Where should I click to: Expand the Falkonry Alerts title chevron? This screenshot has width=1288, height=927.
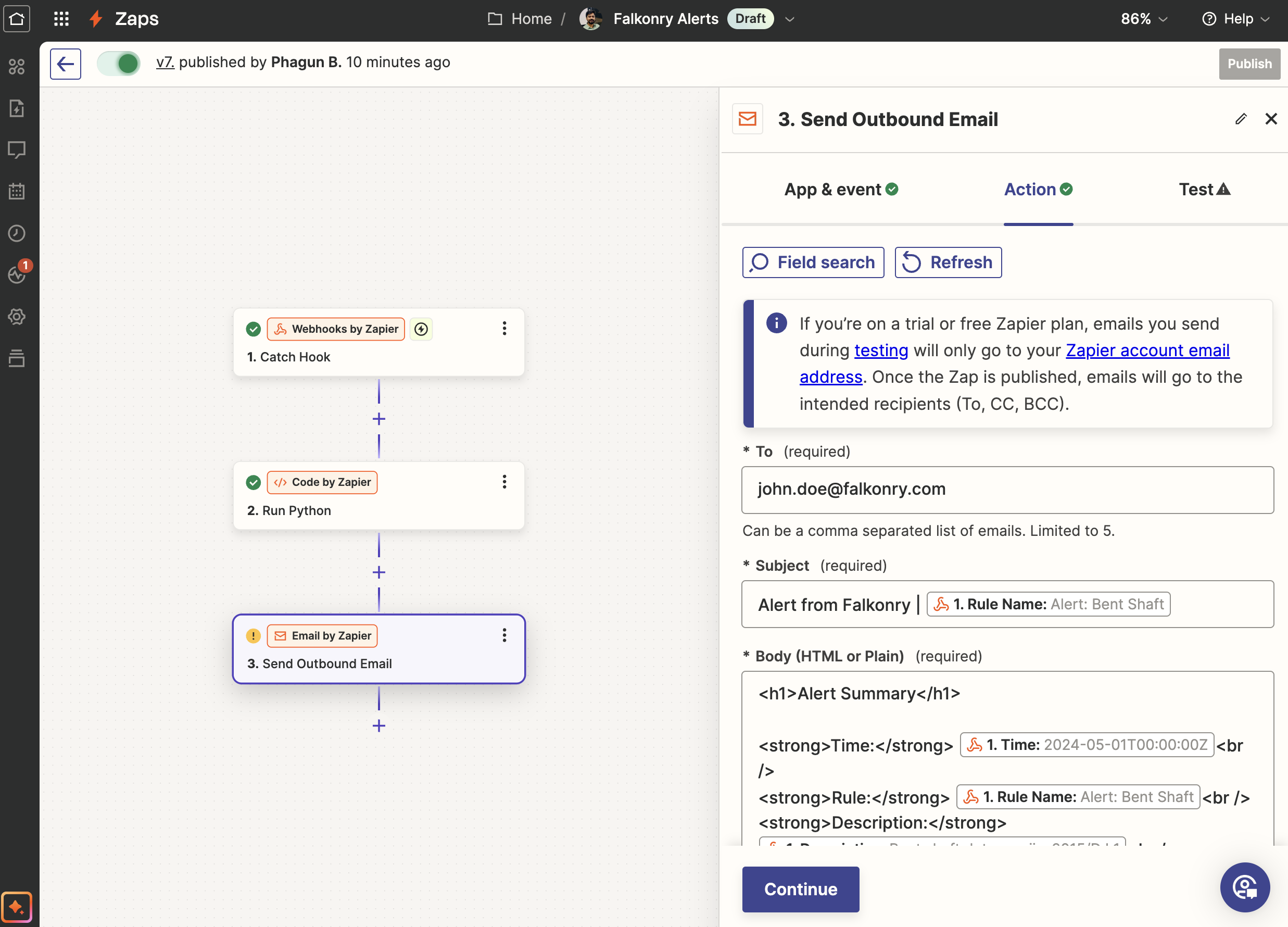click(789, 19)
